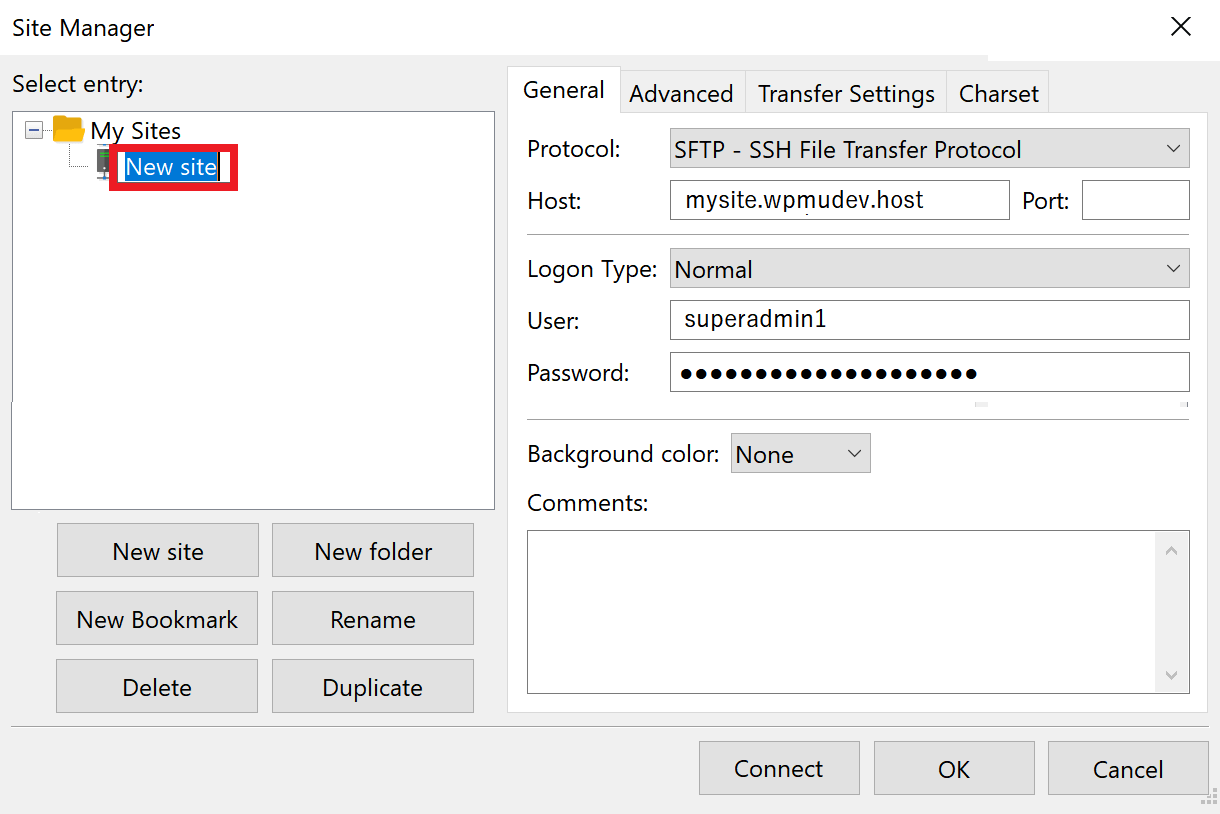Viewport: 1220px width, 814px height.
Task: Select the Charset tab
Action: [x=998, y=94]
